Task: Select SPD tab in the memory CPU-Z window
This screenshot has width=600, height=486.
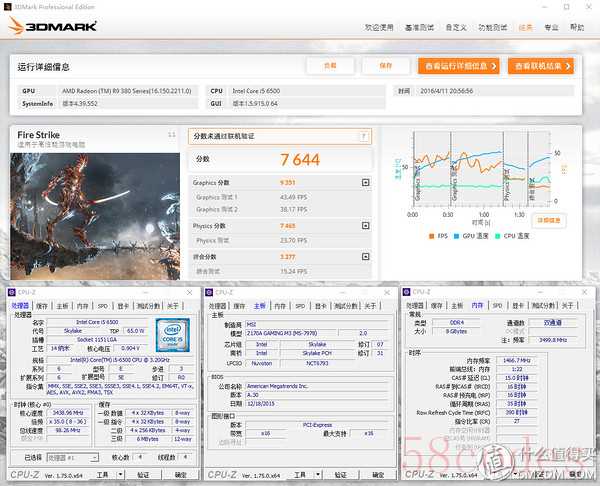Action: click(497, 305)
